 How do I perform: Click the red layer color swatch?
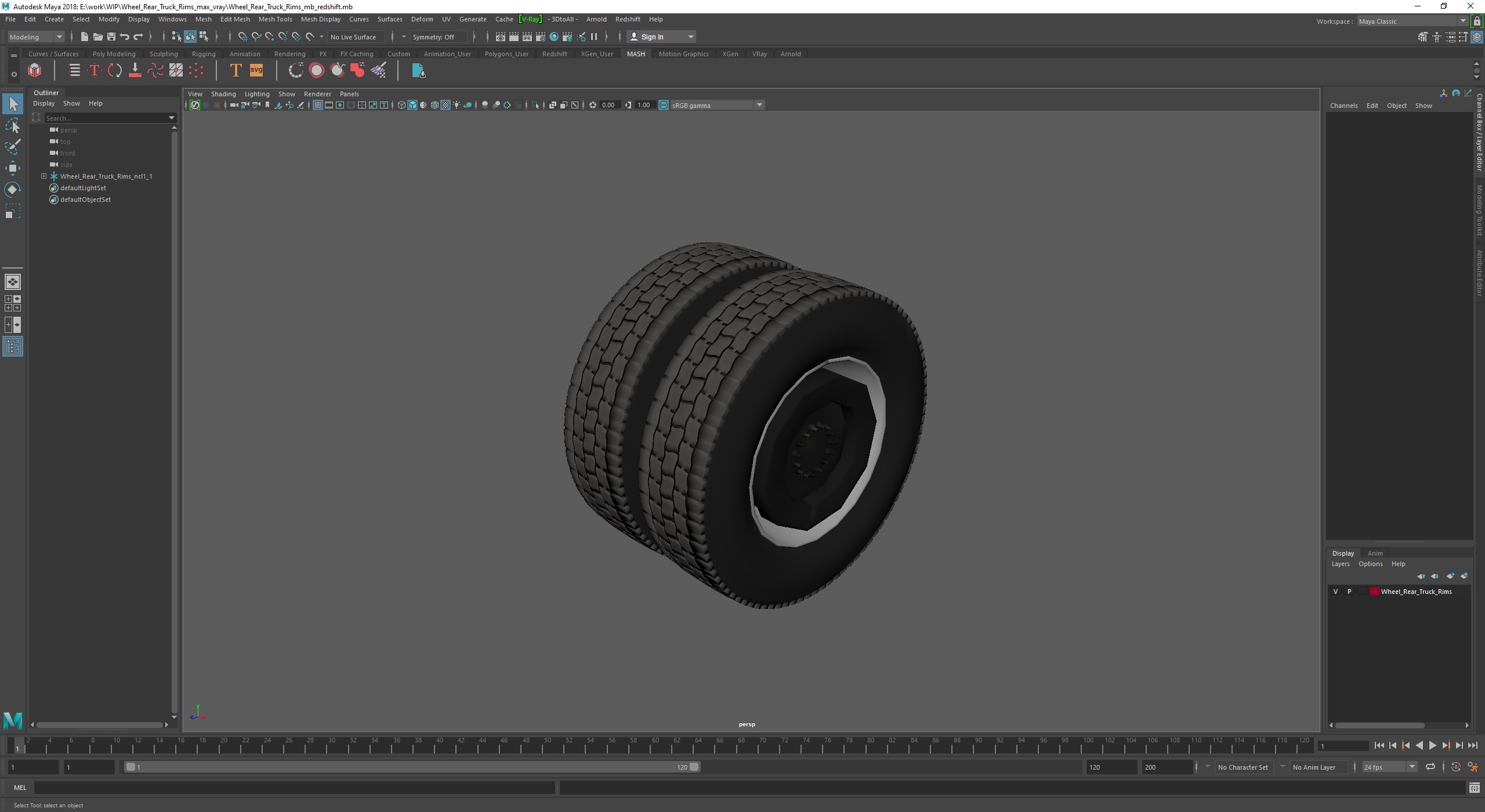[1374, 592]
